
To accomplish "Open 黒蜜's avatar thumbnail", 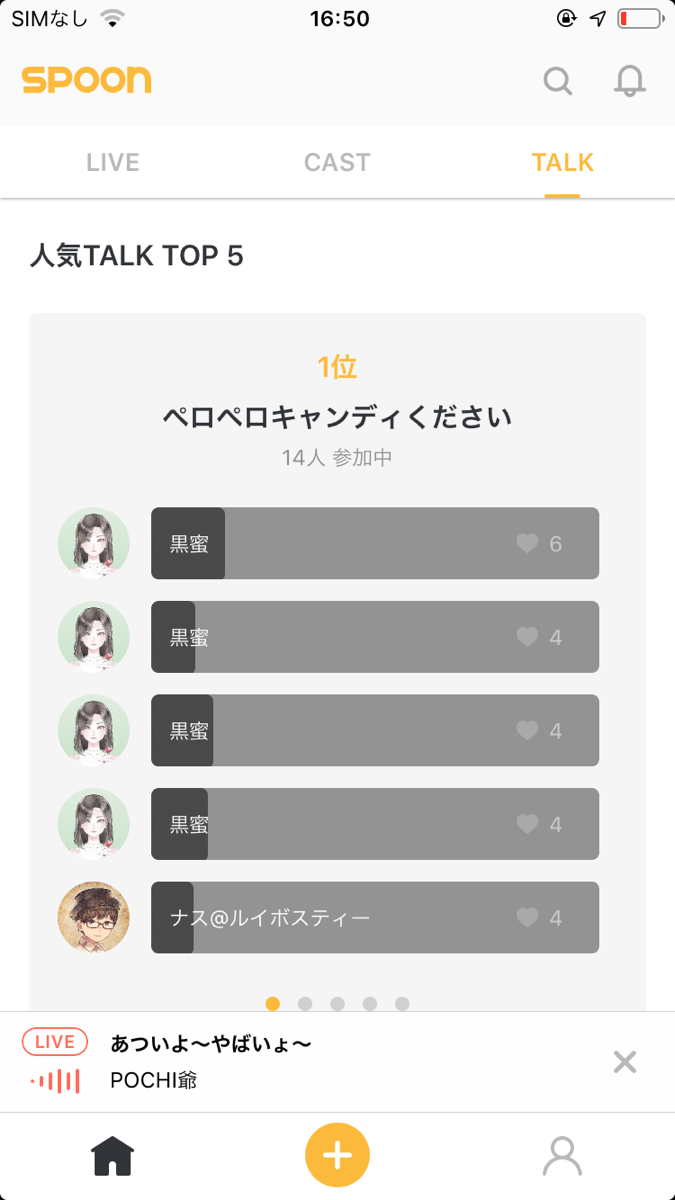I will tap(93, 543).
